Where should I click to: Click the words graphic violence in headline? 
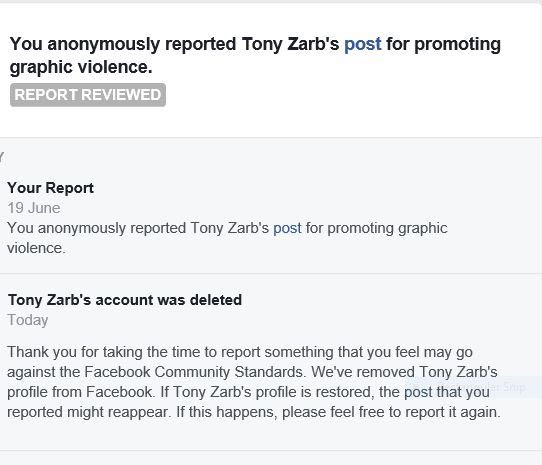click(x=81, y=67)
